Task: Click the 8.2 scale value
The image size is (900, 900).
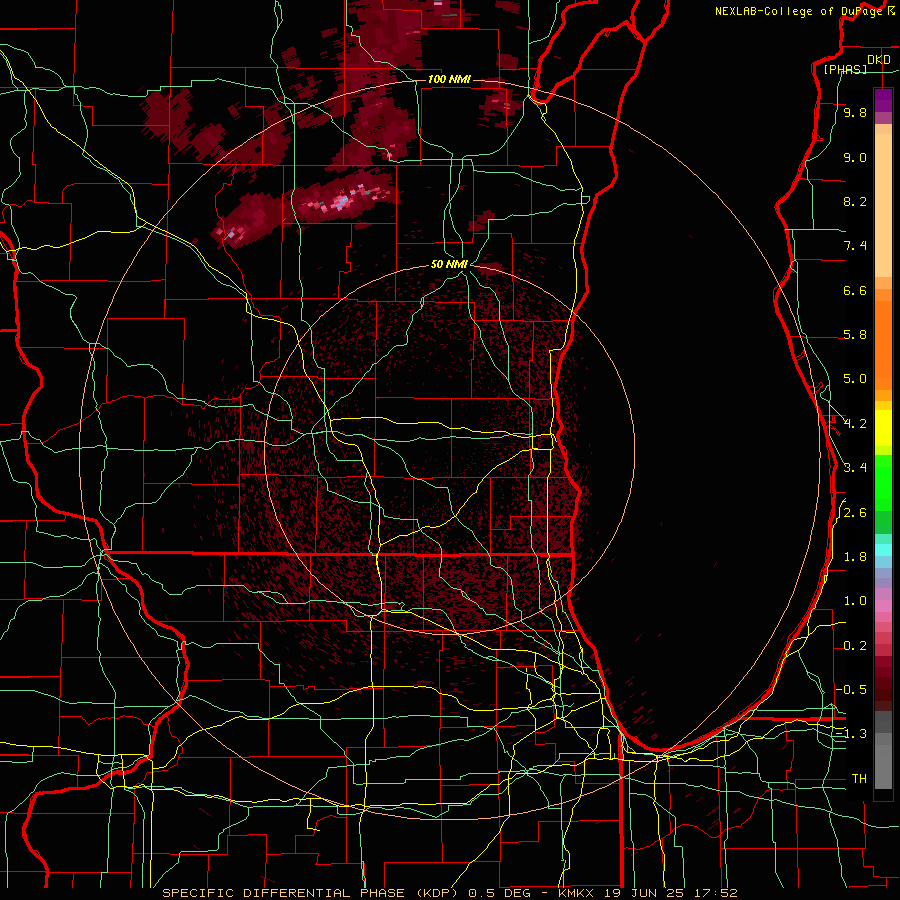Action: click(855, 201)
